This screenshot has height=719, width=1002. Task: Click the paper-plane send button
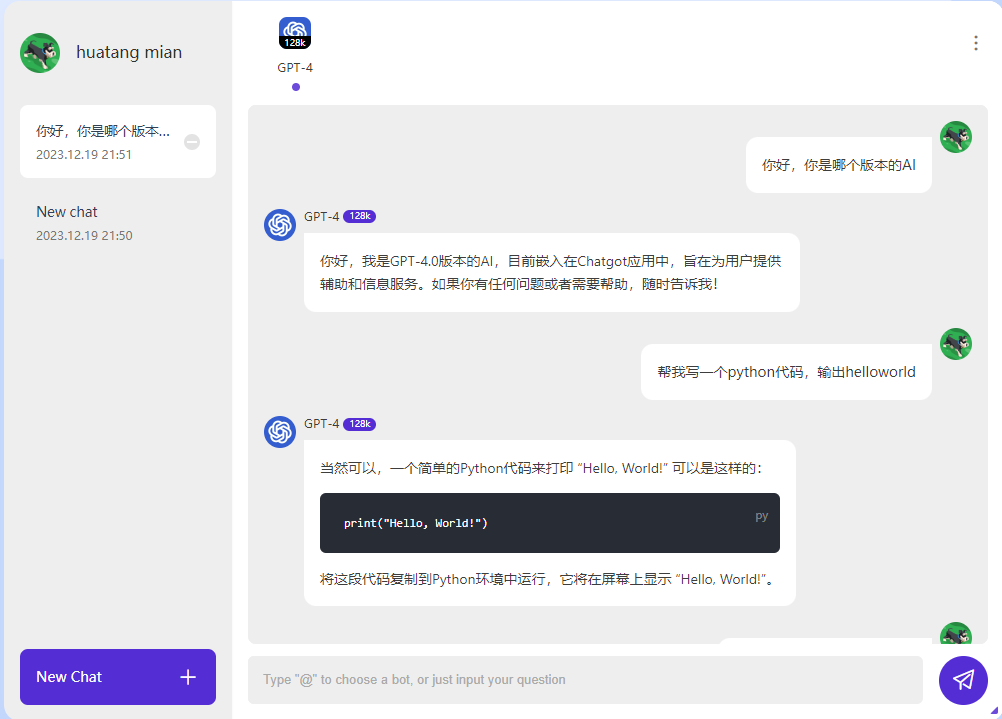pyautogui.click(x=963, y=680)
